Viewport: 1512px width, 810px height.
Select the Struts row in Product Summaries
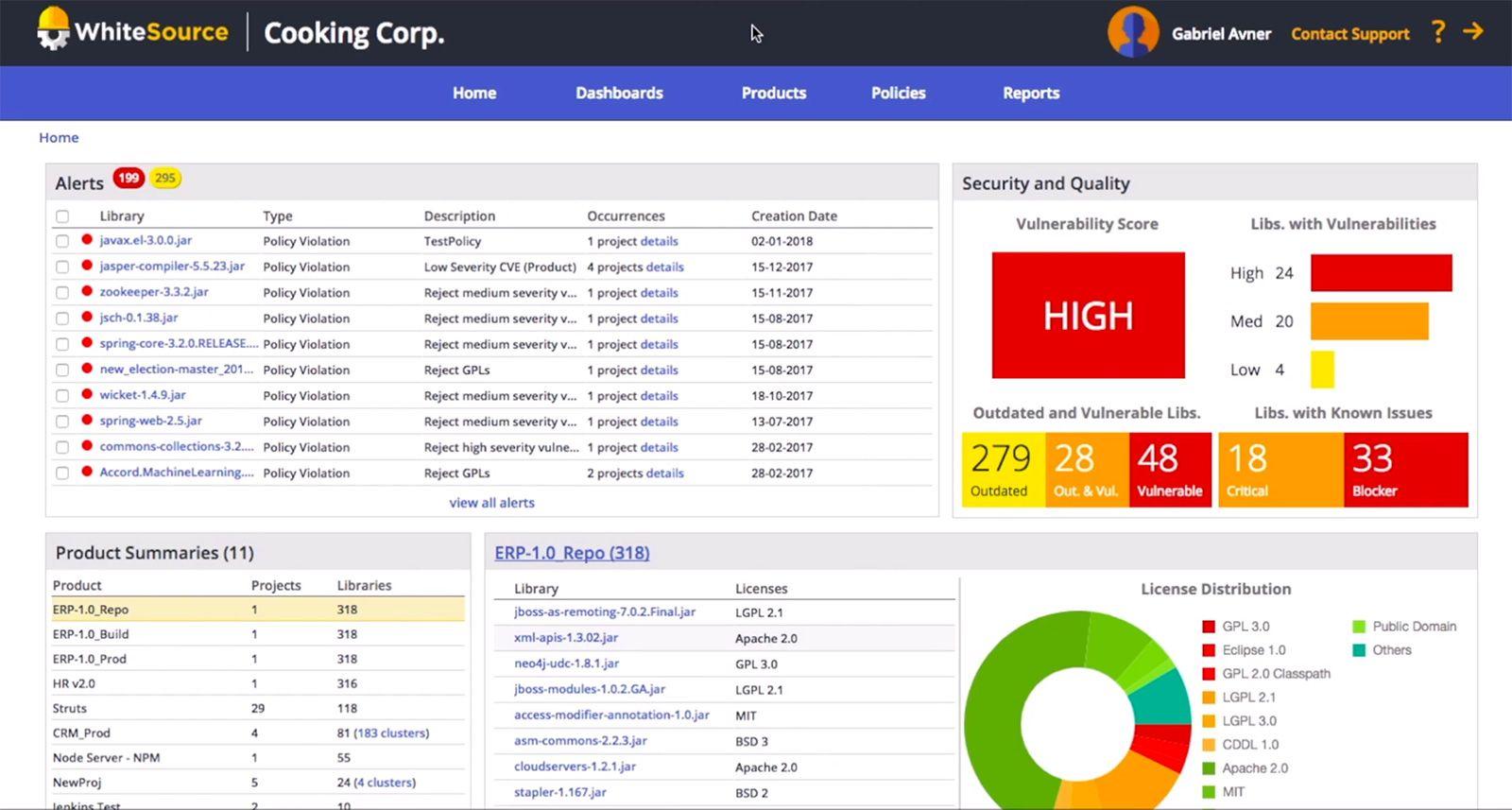pos(70,709)
